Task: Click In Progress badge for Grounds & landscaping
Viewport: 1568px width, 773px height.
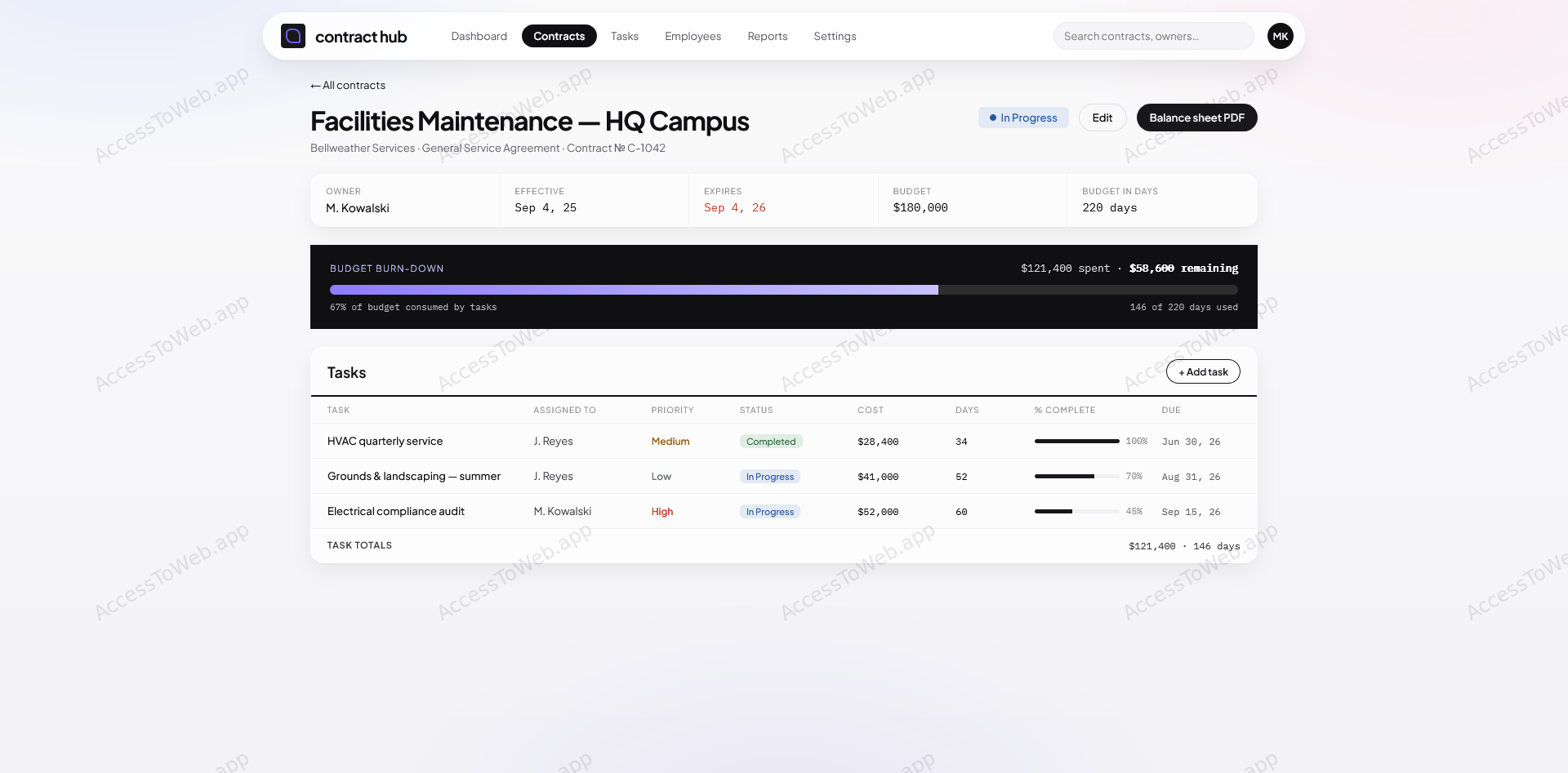Action: point(770,477)
